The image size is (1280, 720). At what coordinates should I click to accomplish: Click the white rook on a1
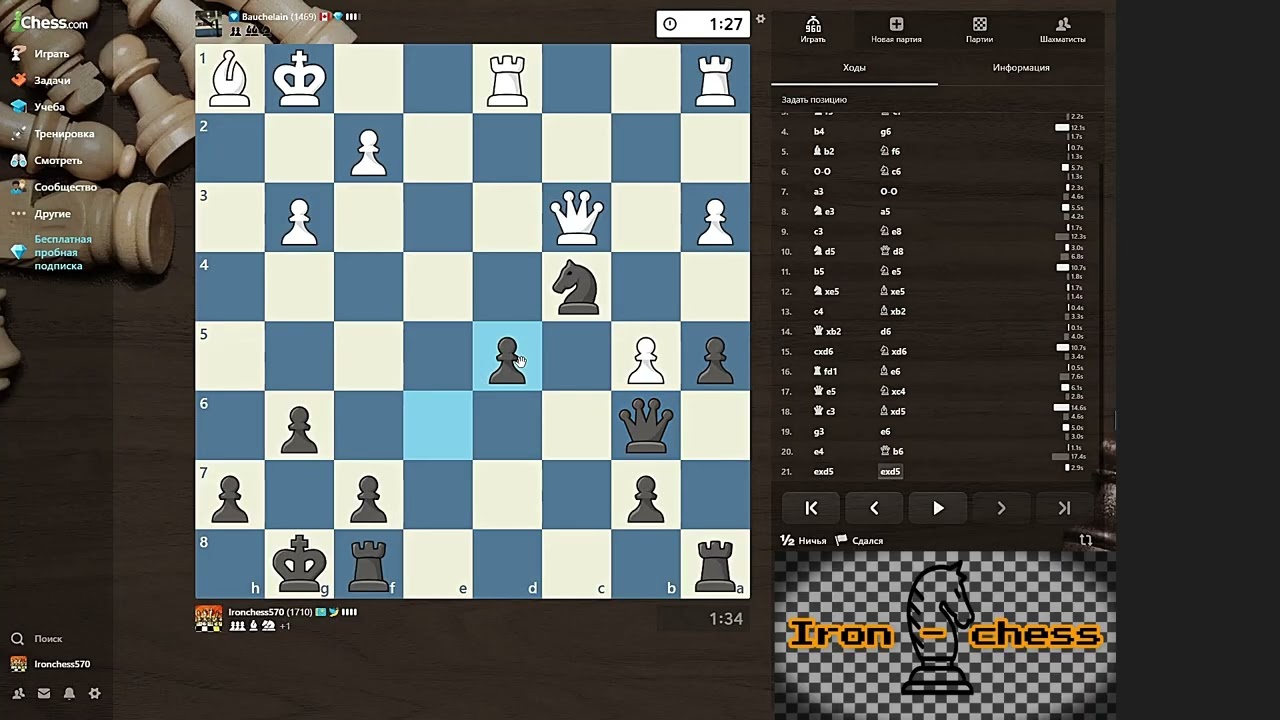pyautogui.click(x=715, y=79)
